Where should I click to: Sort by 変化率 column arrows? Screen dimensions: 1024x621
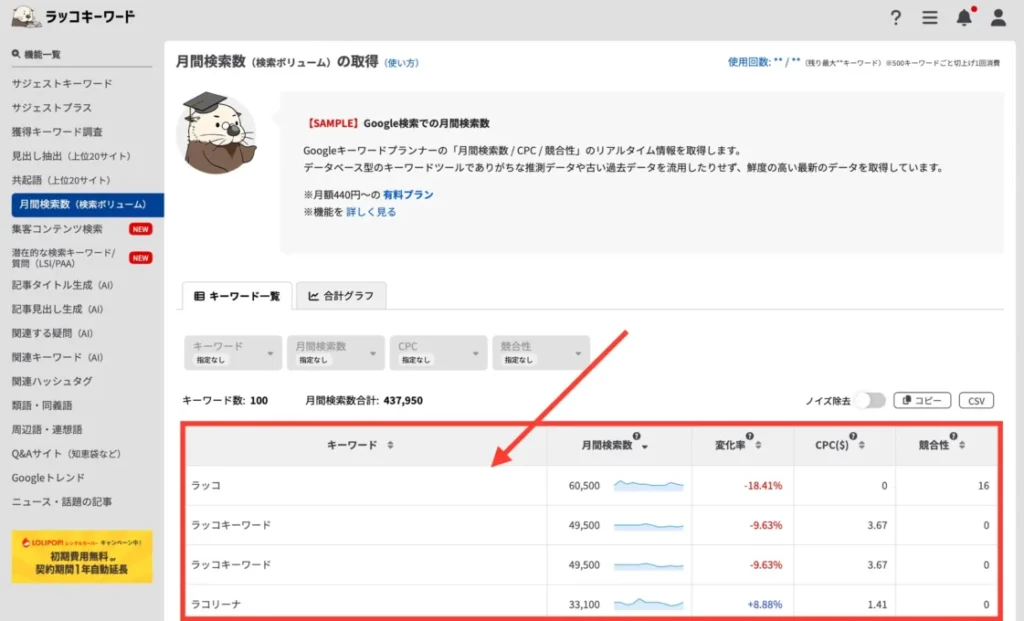point(758,445)
